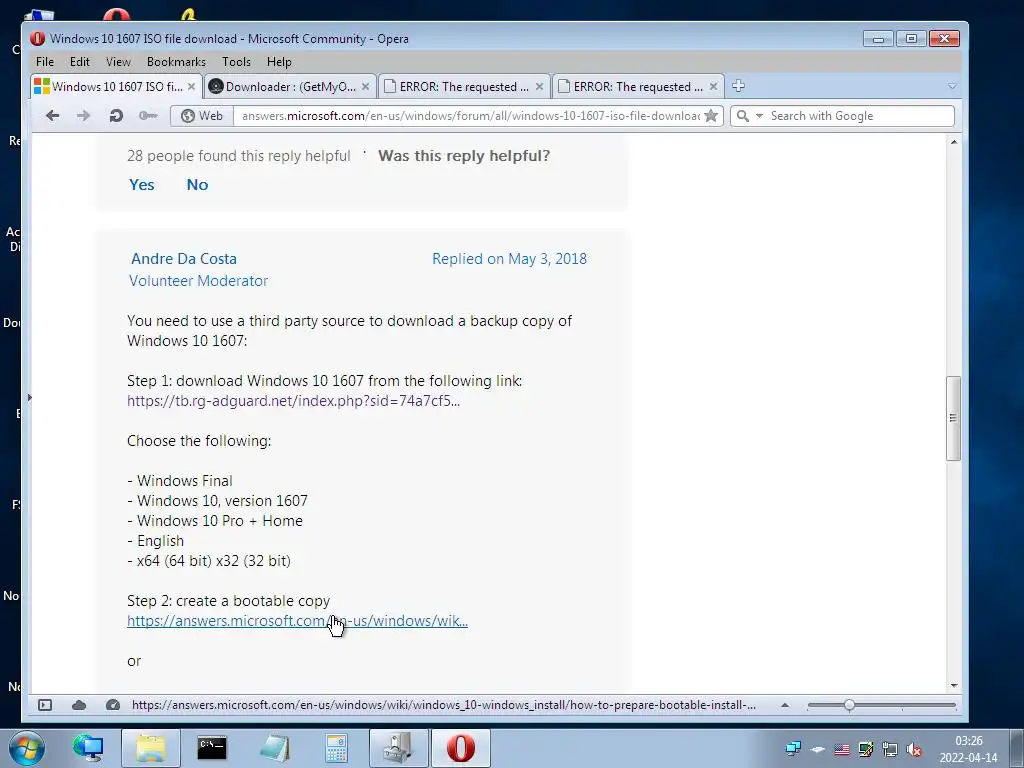The width and height of the screenshot is (1024, 768).
Task: Click the muted volume tray icon
Action: [x=914, y=749]
